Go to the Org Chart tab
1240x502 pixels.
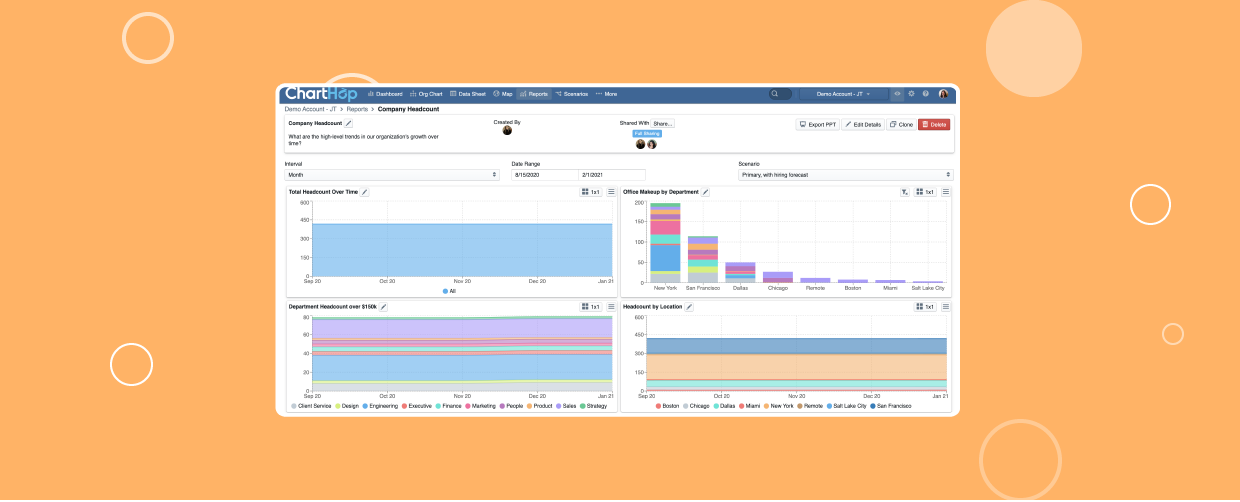(x=427, y=94)
